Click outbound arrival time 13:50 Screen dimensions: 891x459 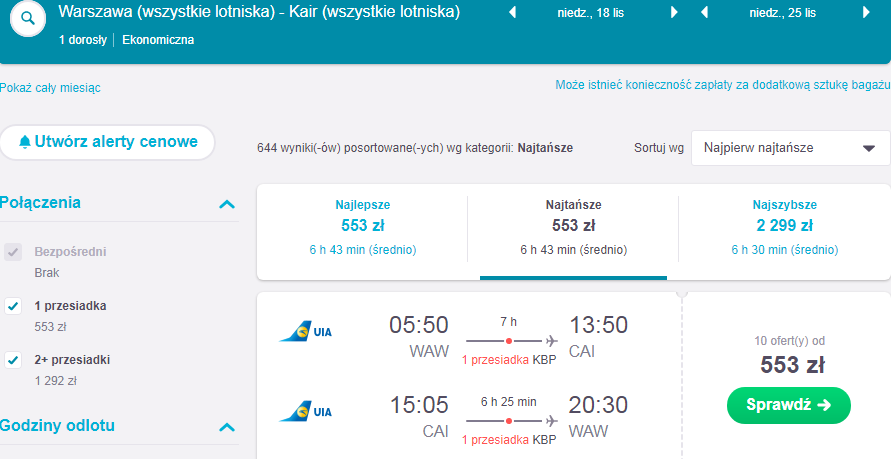pyautogui.click(x=598, y=325)
